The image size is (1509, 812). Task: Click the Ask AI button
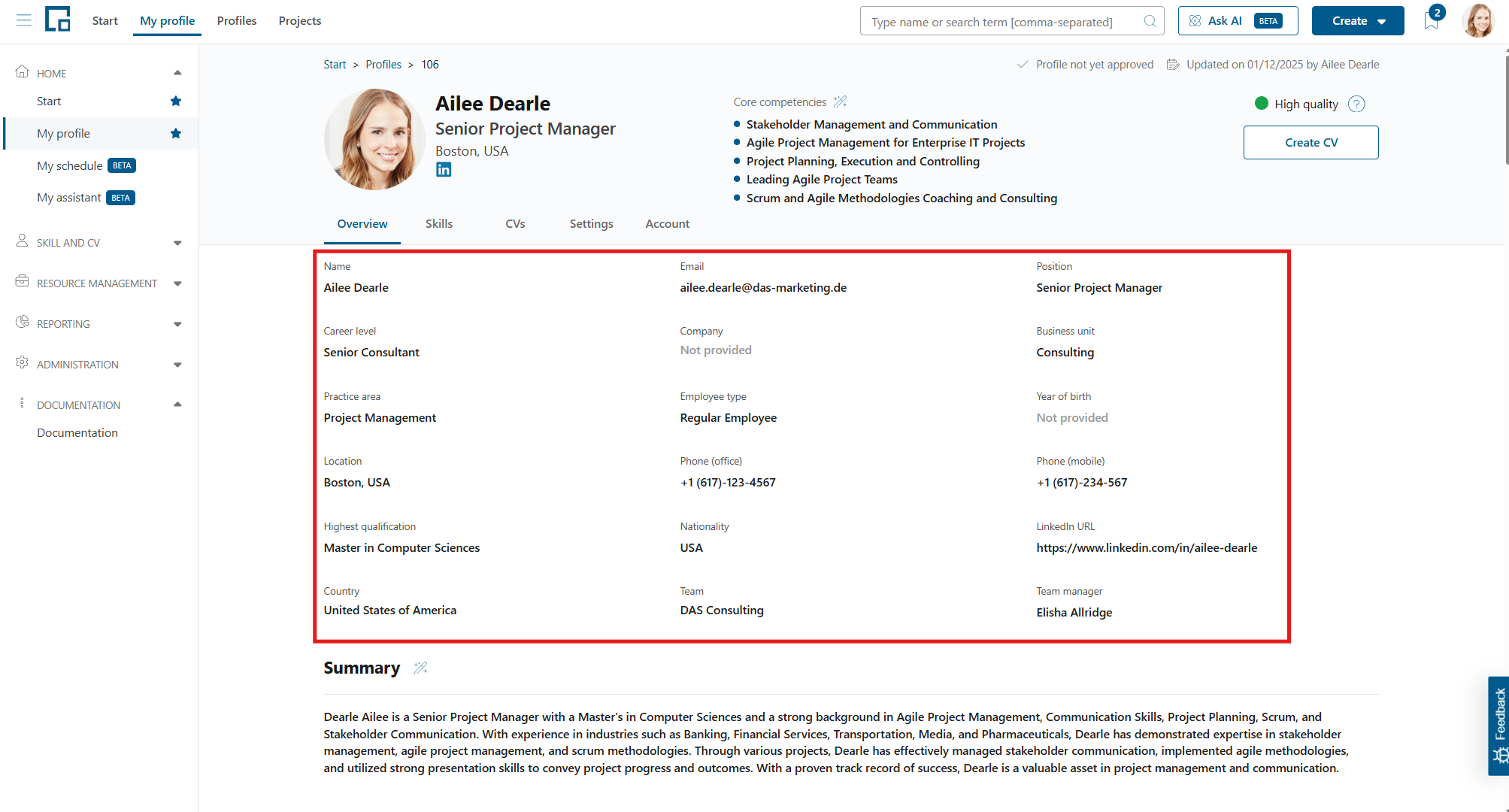pyautogui.click(x=1238, y=21)
